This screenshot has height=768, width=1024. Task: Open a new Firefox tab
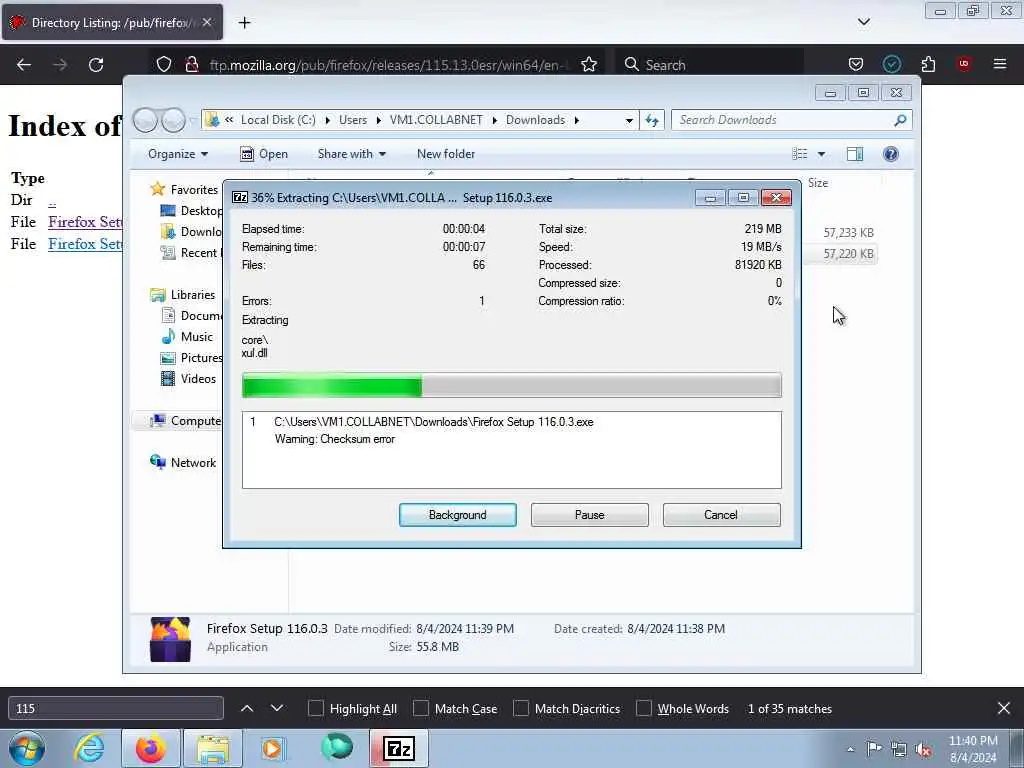click(x=244, y=23)
